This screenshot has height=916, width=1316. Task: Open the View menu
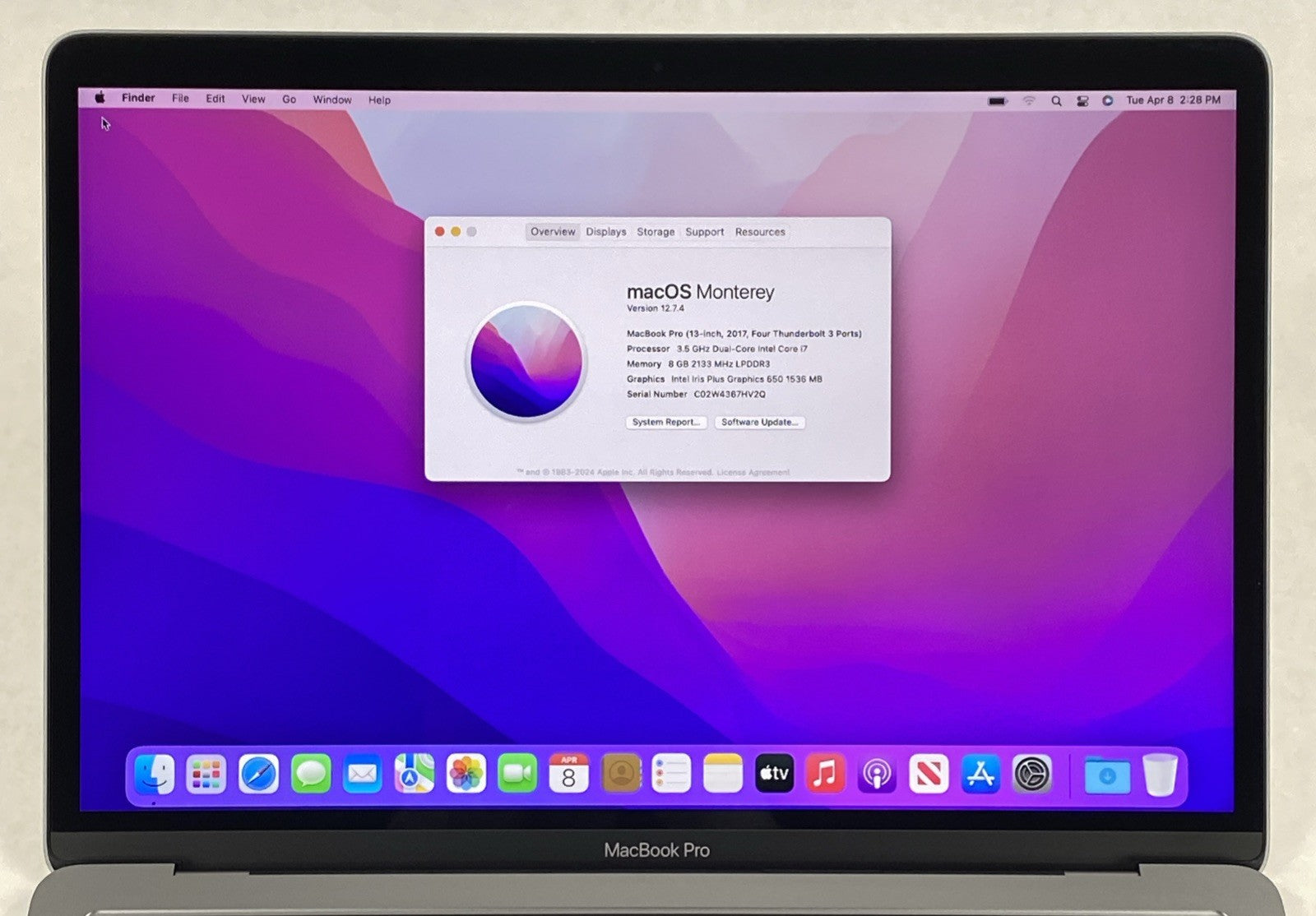coord(253,99)
